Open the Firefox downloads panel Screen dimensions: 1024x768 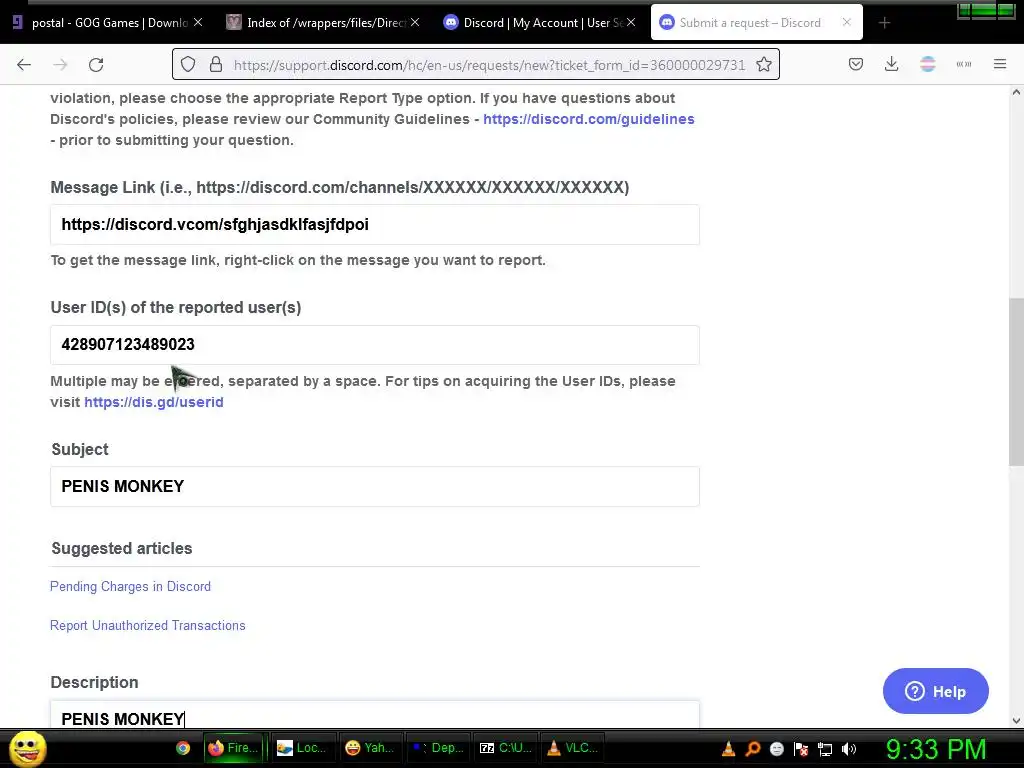891,64
